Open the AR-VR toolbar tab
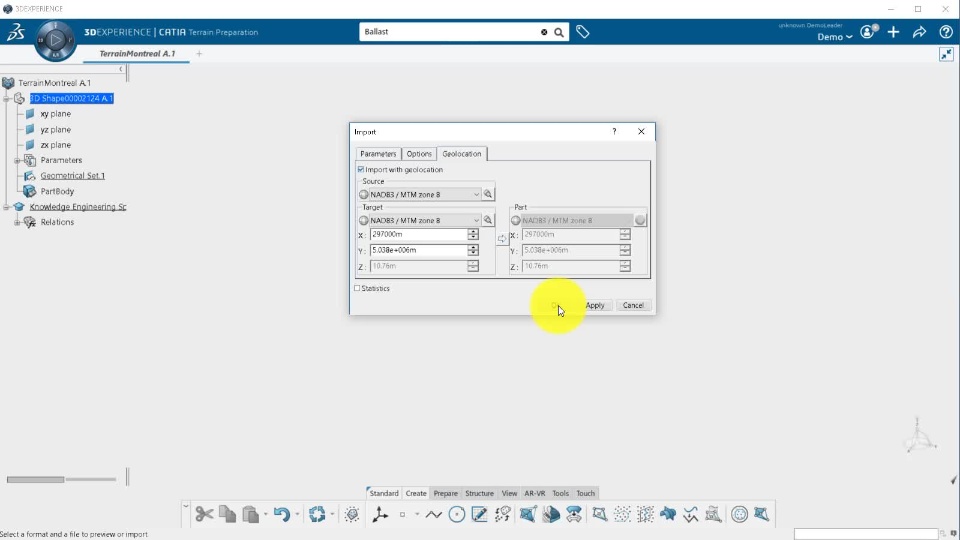 (x=534, y=493)
